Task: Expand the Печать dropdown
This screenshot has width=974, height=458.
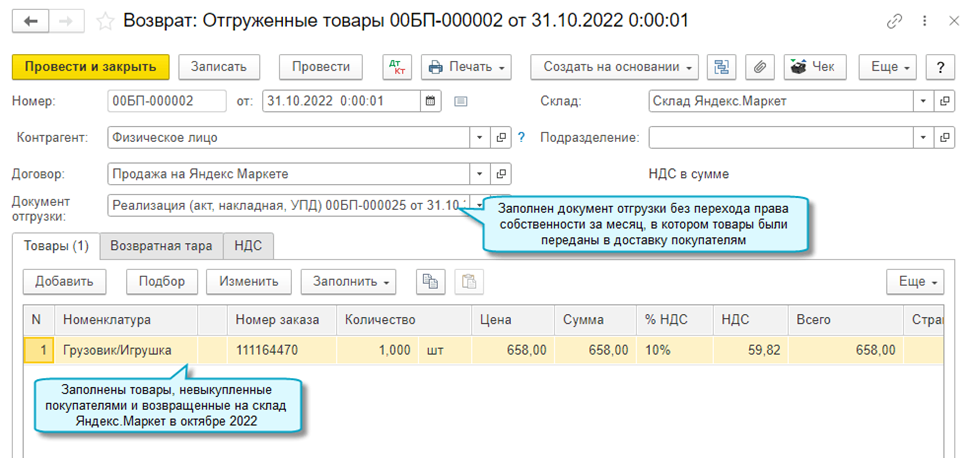Action: 467,67
